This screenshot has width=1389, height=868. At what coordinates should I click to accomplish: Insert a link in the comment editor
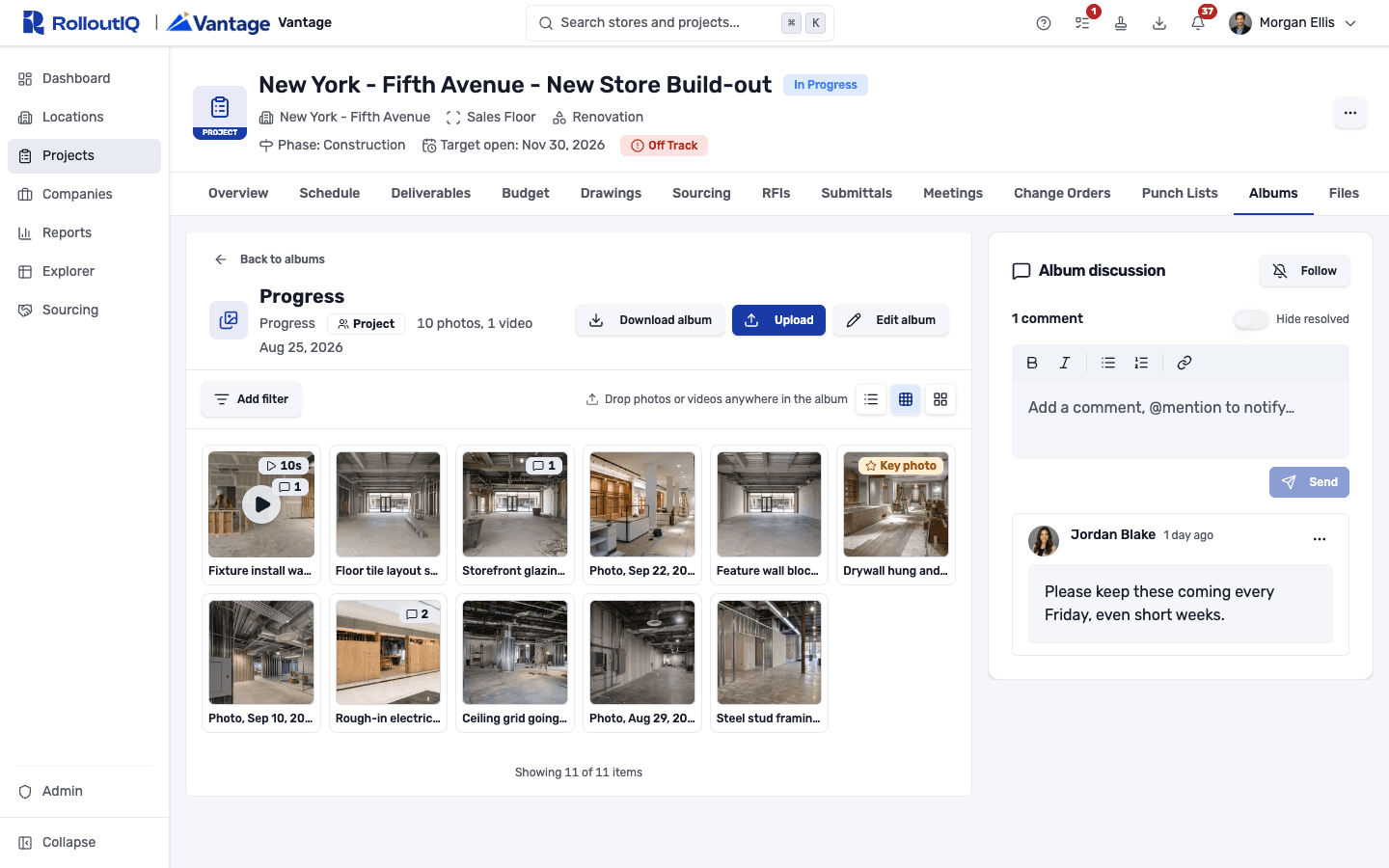click(1185, 363)
